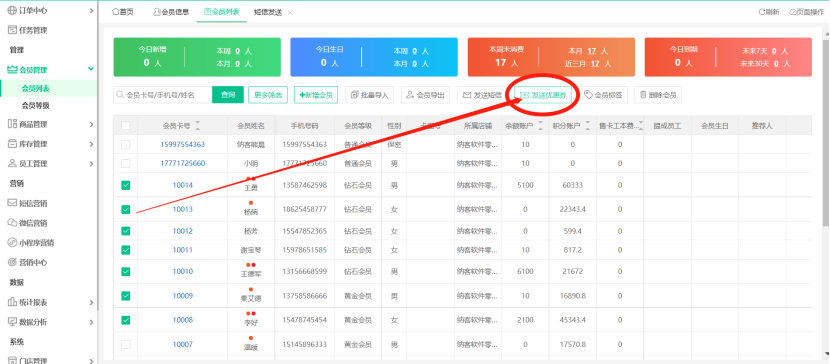Screen dimensions: 830x364
Task: Sort by the 售卡工本费 column arrows
Action: click(640, 125)
